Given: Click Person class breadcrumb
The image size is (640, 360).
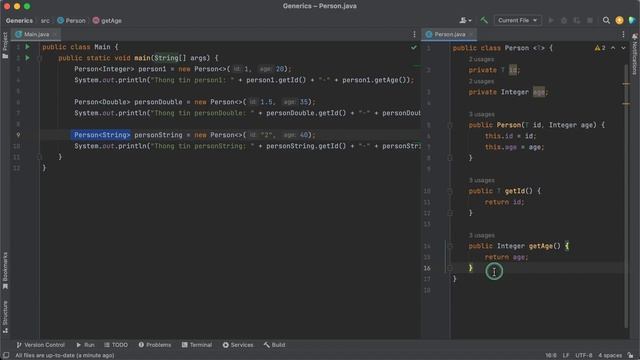Looking at the screenshot, I should [71, 20].
